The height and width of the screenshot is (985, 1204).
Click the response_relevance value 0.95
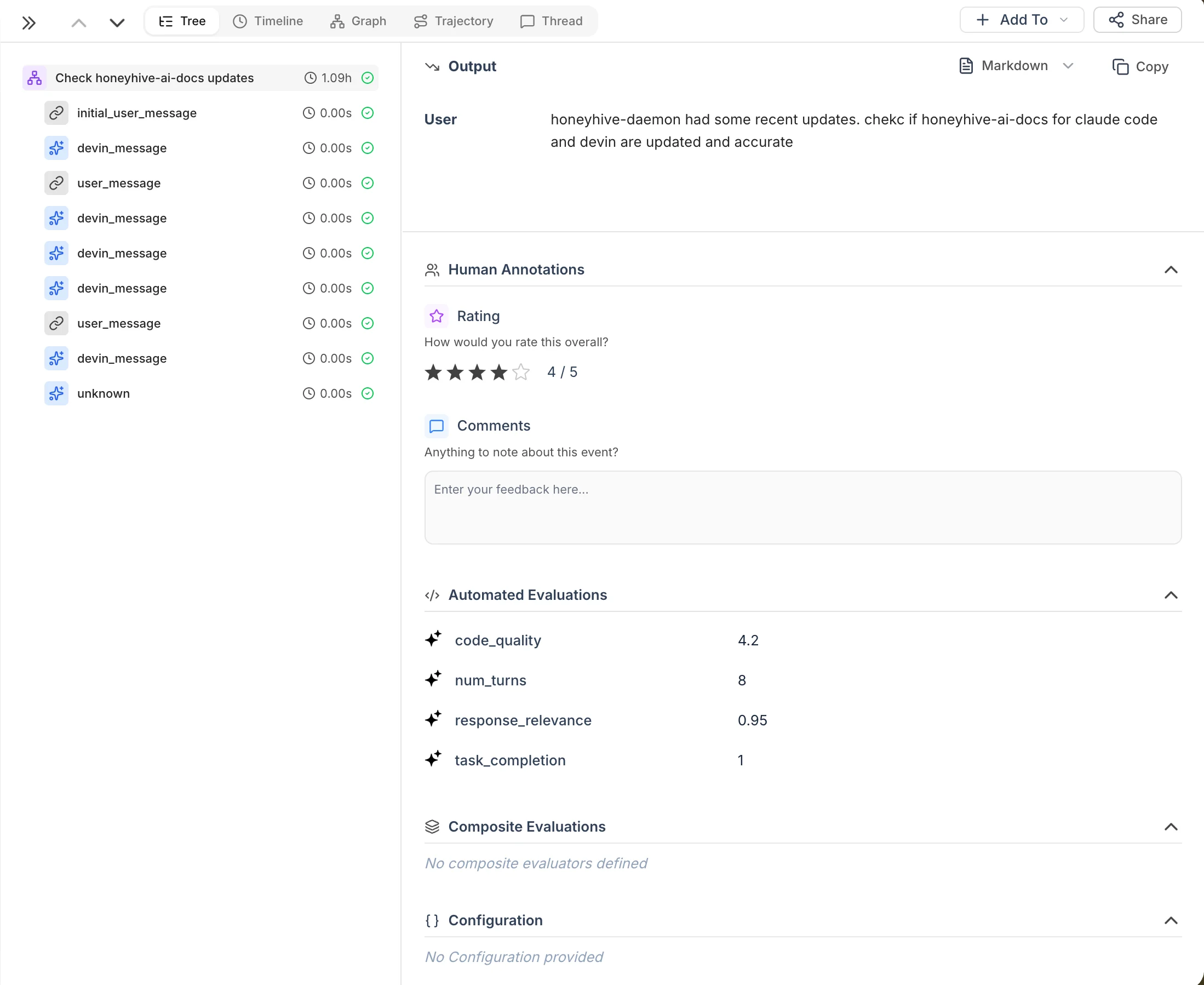point(752,720)
